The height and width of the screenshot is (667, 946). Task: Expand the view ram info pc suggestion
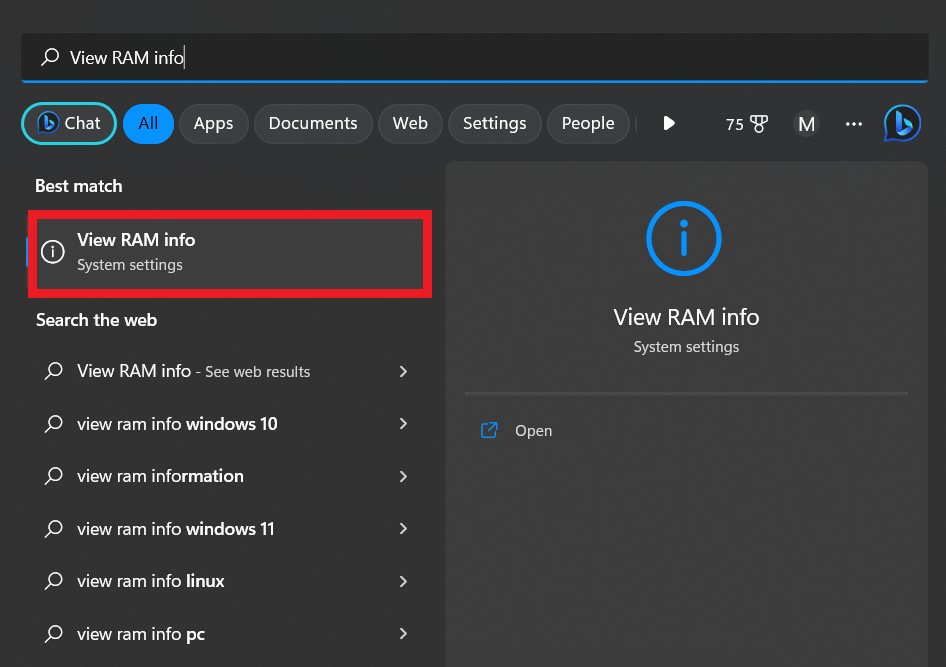(403, 633)
